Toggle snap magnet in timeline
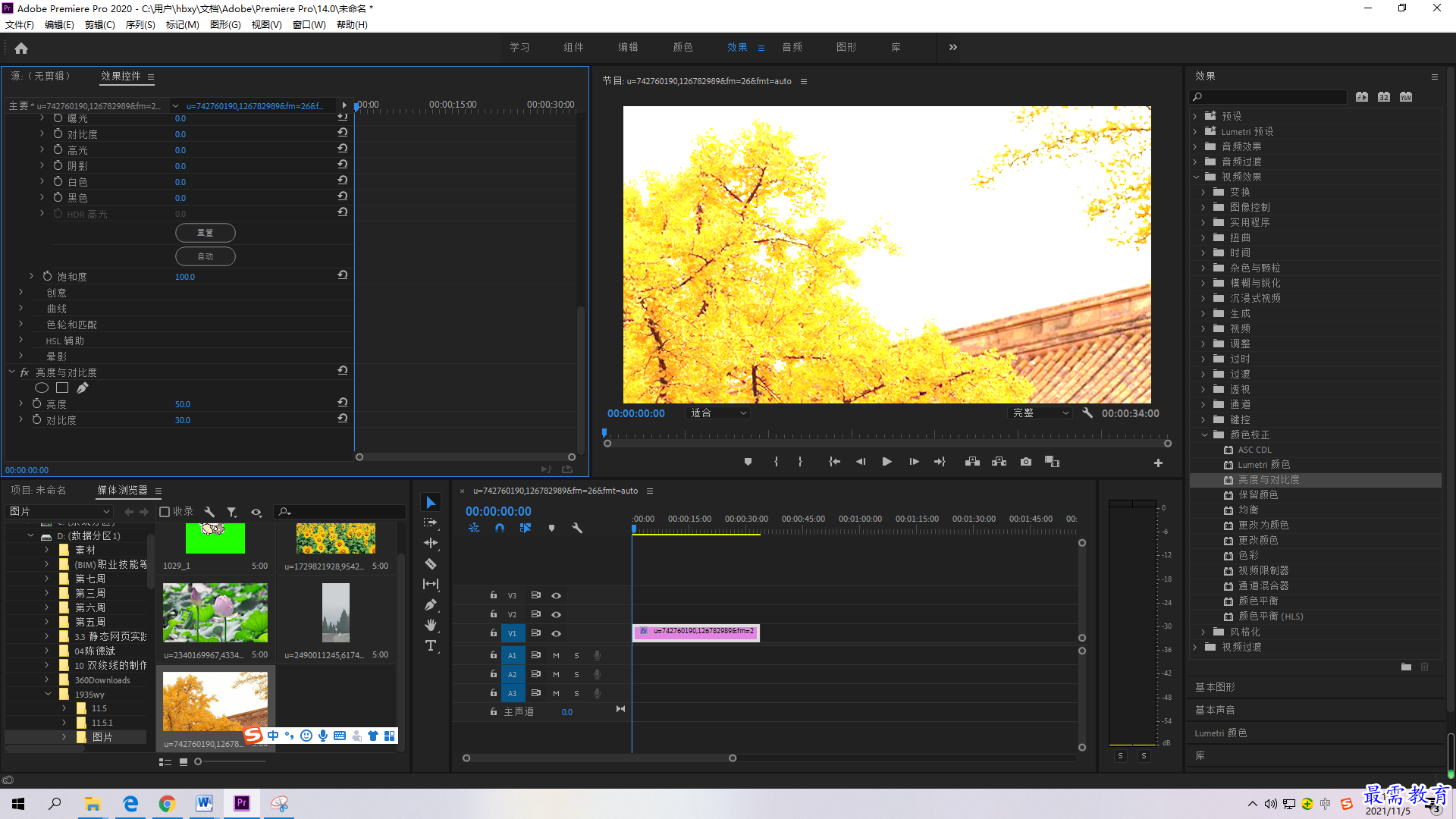The height and width of the screenshot is (819, 1456). tap(500, 528)
